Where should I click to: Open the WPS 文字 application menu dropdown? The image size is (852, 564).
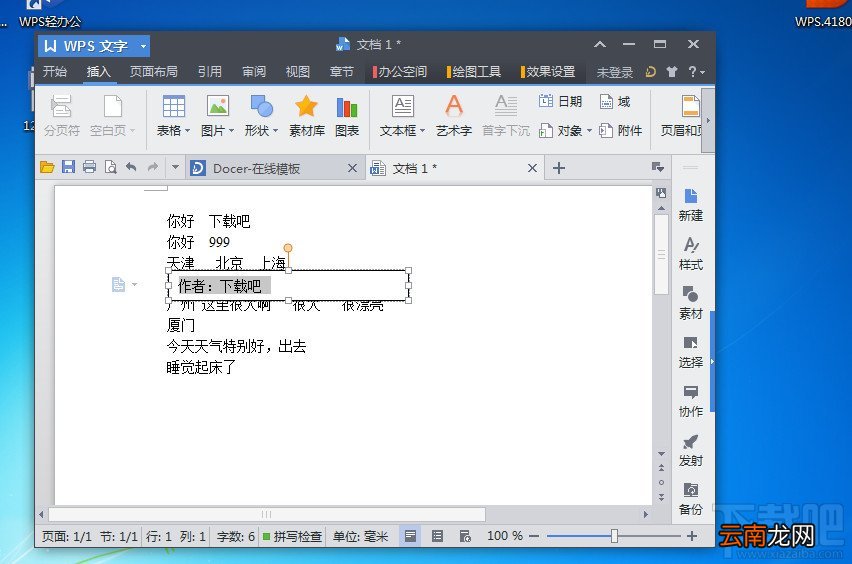(144, 46)
